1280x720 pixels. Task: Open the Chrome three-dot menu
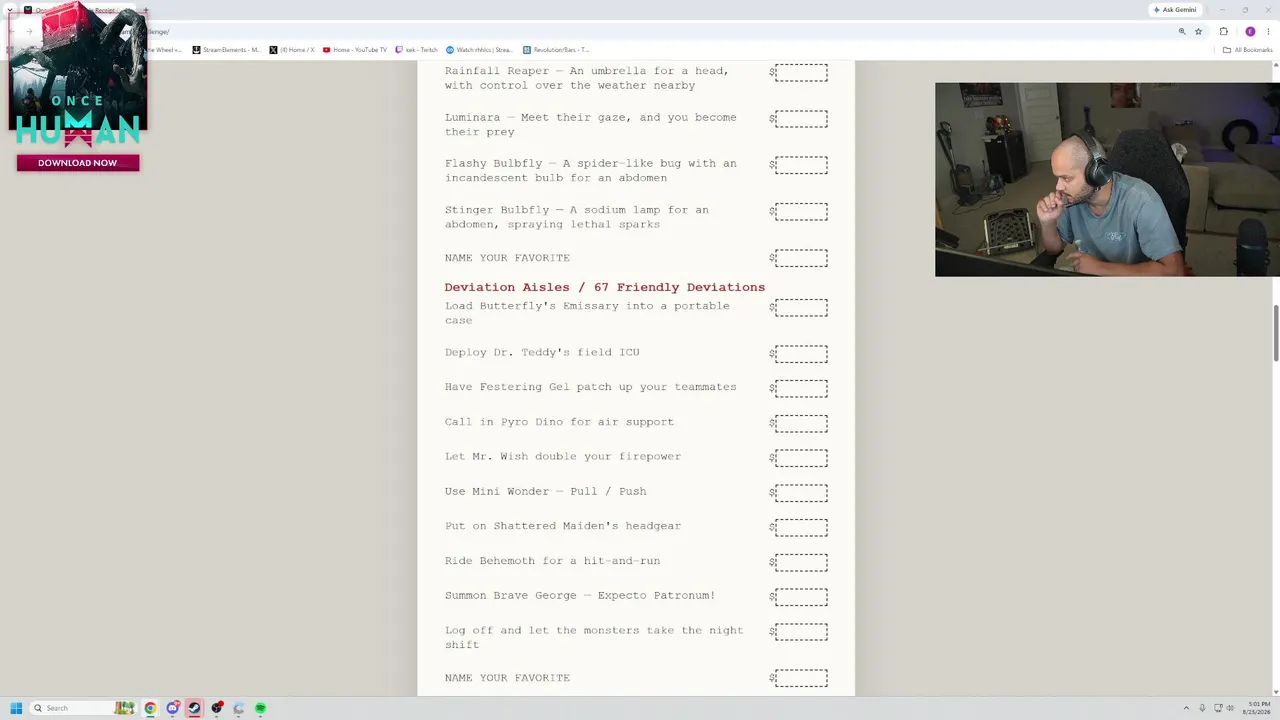pos(1268,31)
